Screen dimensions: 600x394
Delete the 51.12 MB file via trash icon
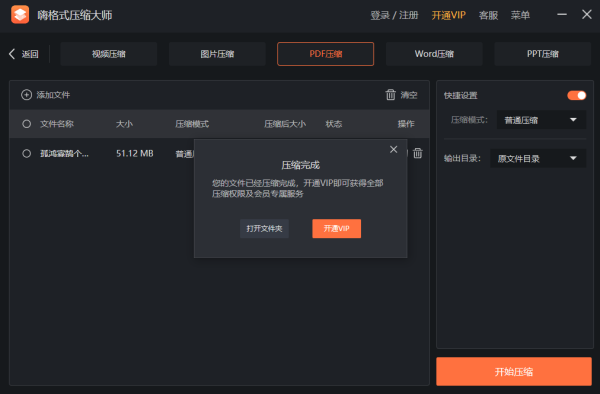pyautogui.click(x=418, y=153)
